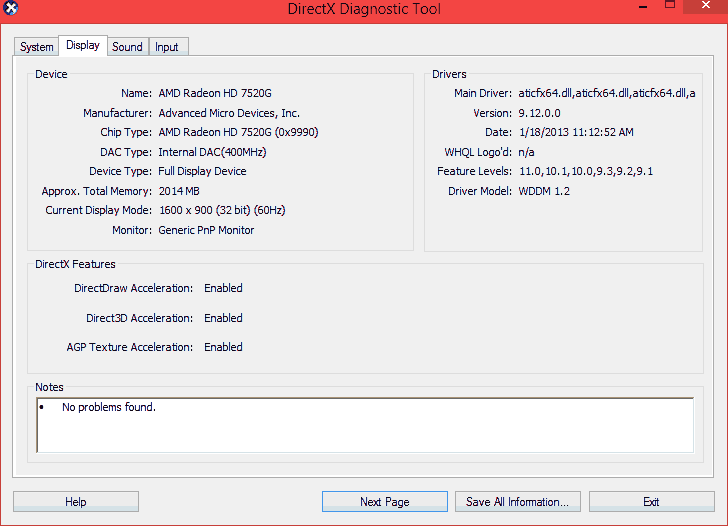Screen dimensions: 728x526
Task: Click feature levels 11.0,10.1 value
Action: pos(586,171)
